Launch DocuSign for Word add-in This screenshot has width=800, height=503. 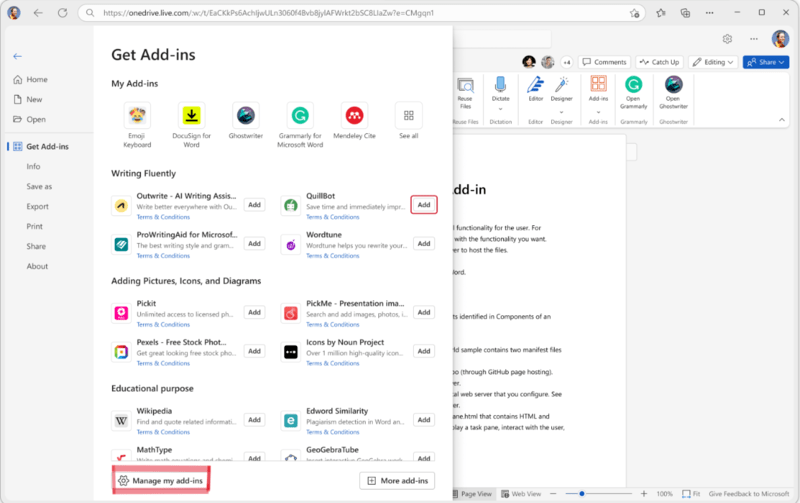click(191, 116)
